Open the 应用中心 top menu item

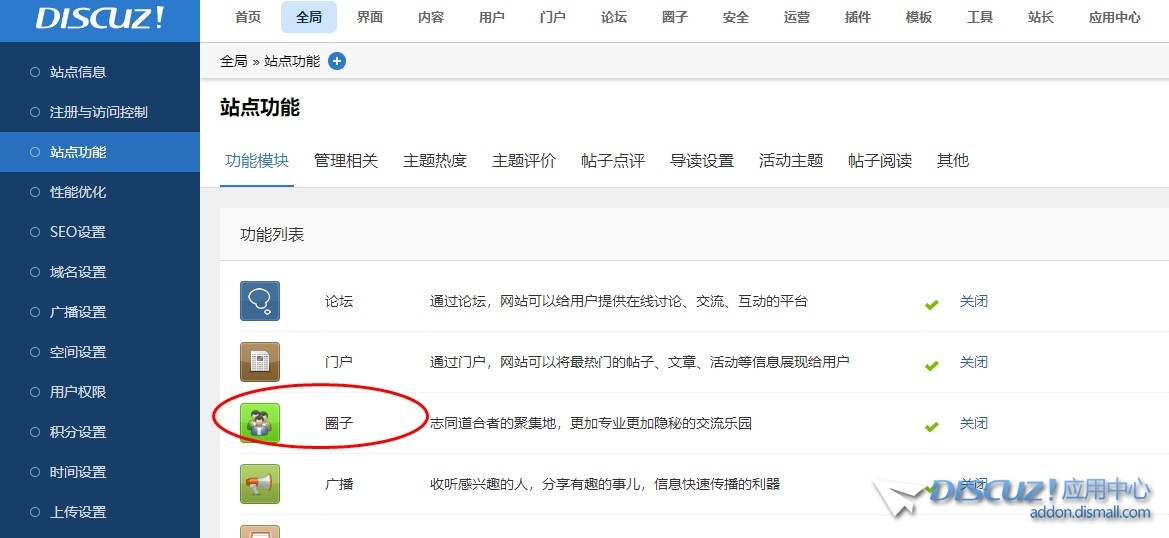tap(1115, 18)
